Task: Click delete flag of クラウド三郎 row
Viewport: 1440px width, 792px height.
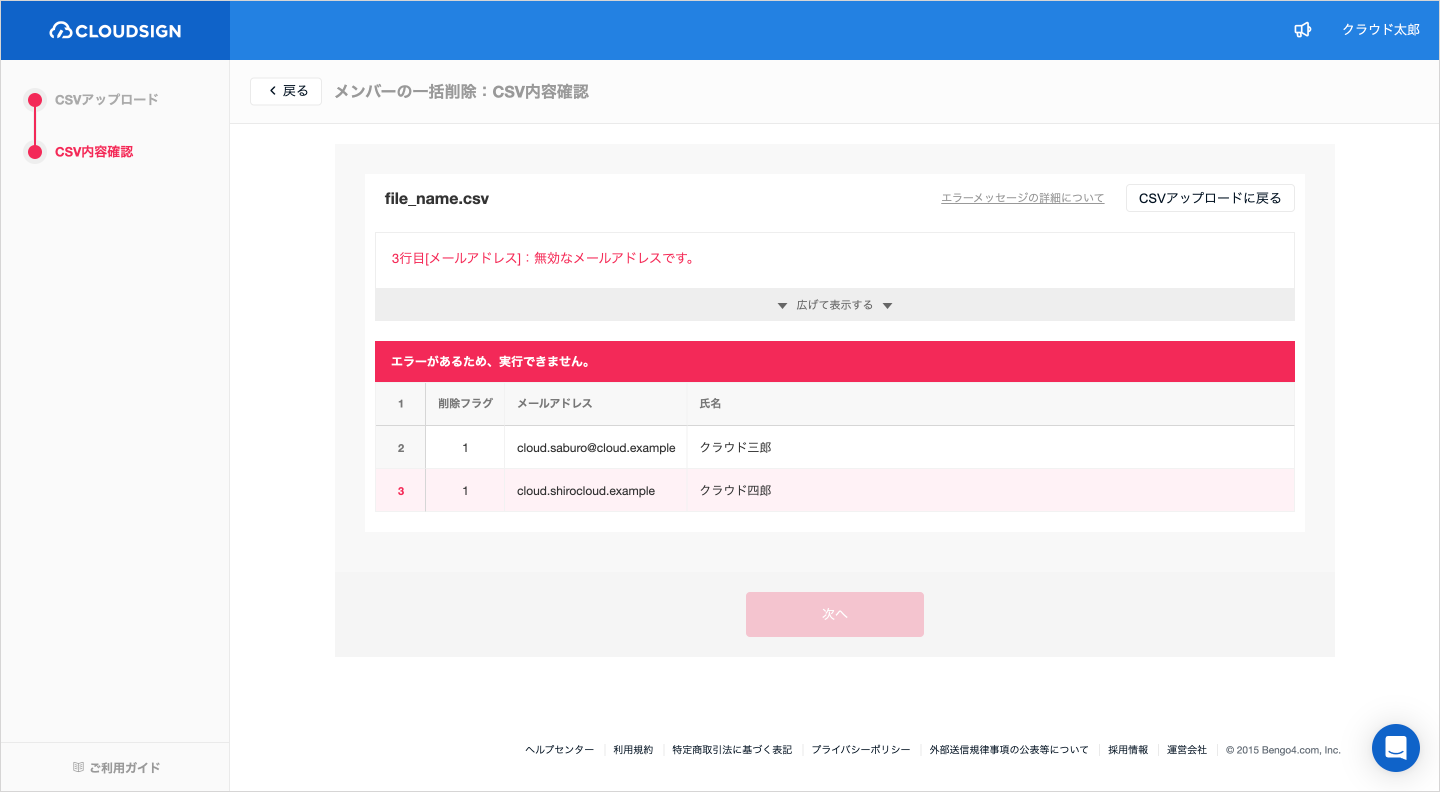Action: [465, 448]
